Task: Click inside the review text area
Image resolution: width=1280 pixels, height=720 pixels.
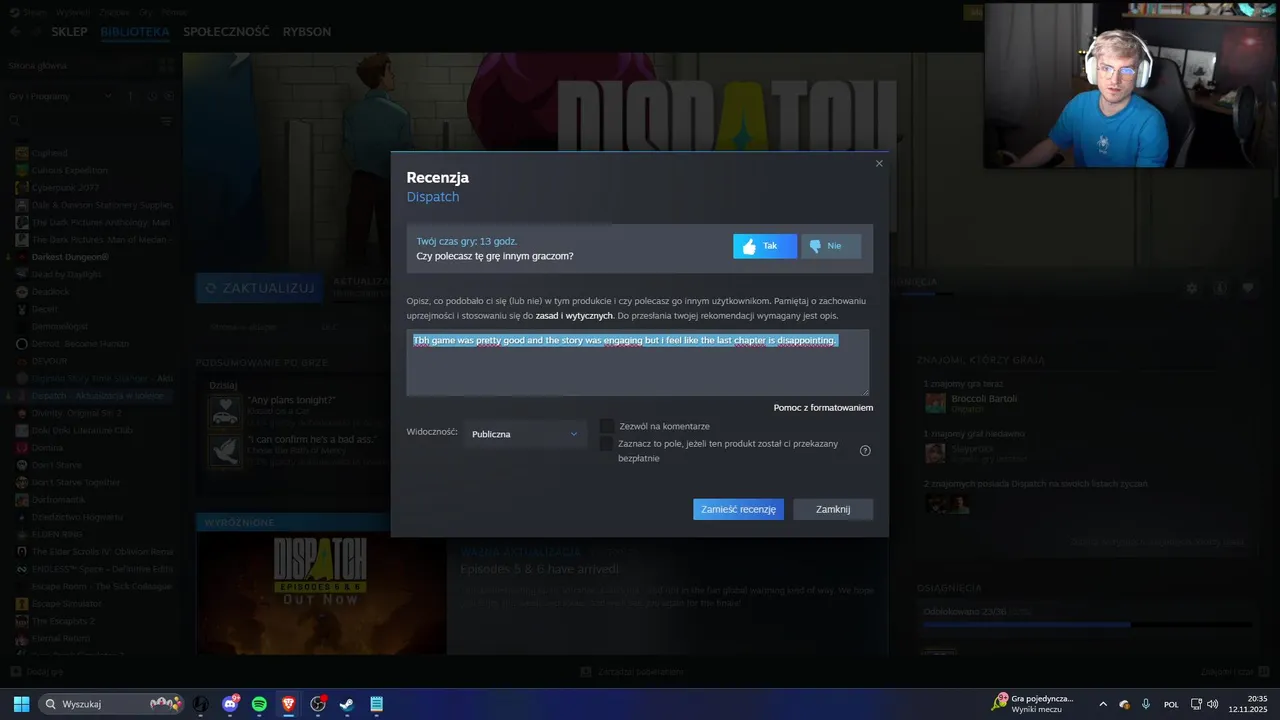Action: (x=638, y=362)
